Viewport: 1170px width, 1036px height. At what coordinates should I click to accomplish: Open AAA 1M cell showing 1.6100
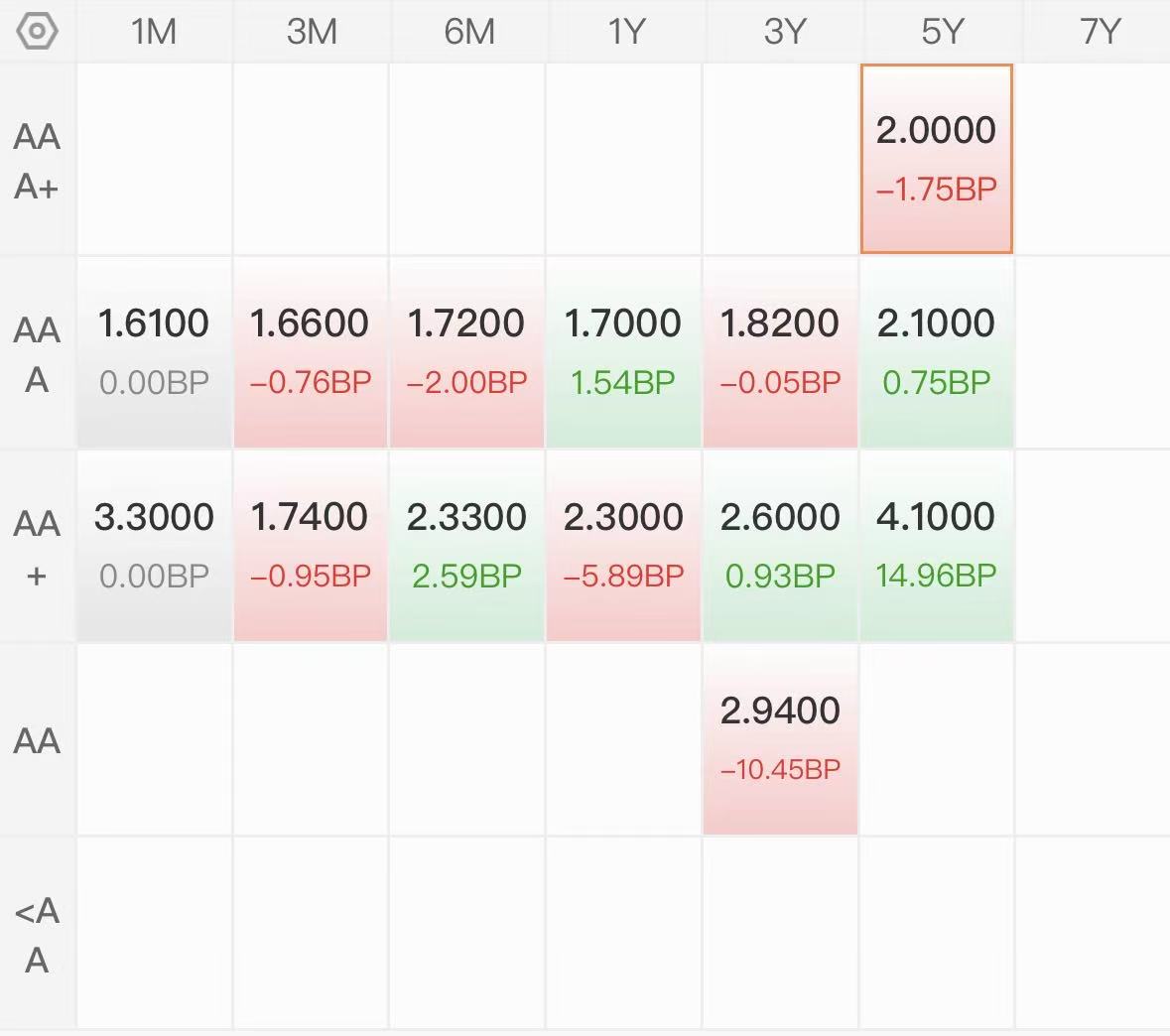[155, 352]
